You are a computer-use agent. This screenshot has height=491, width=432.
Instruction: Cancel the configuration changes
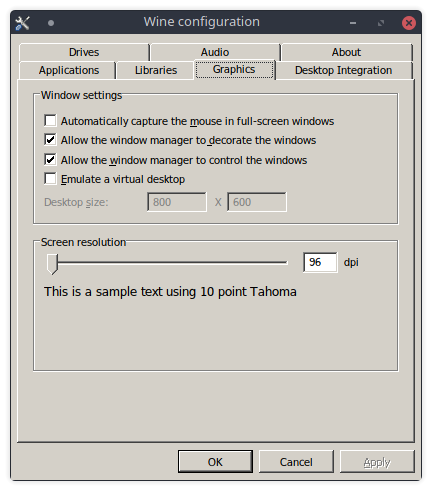296,462
